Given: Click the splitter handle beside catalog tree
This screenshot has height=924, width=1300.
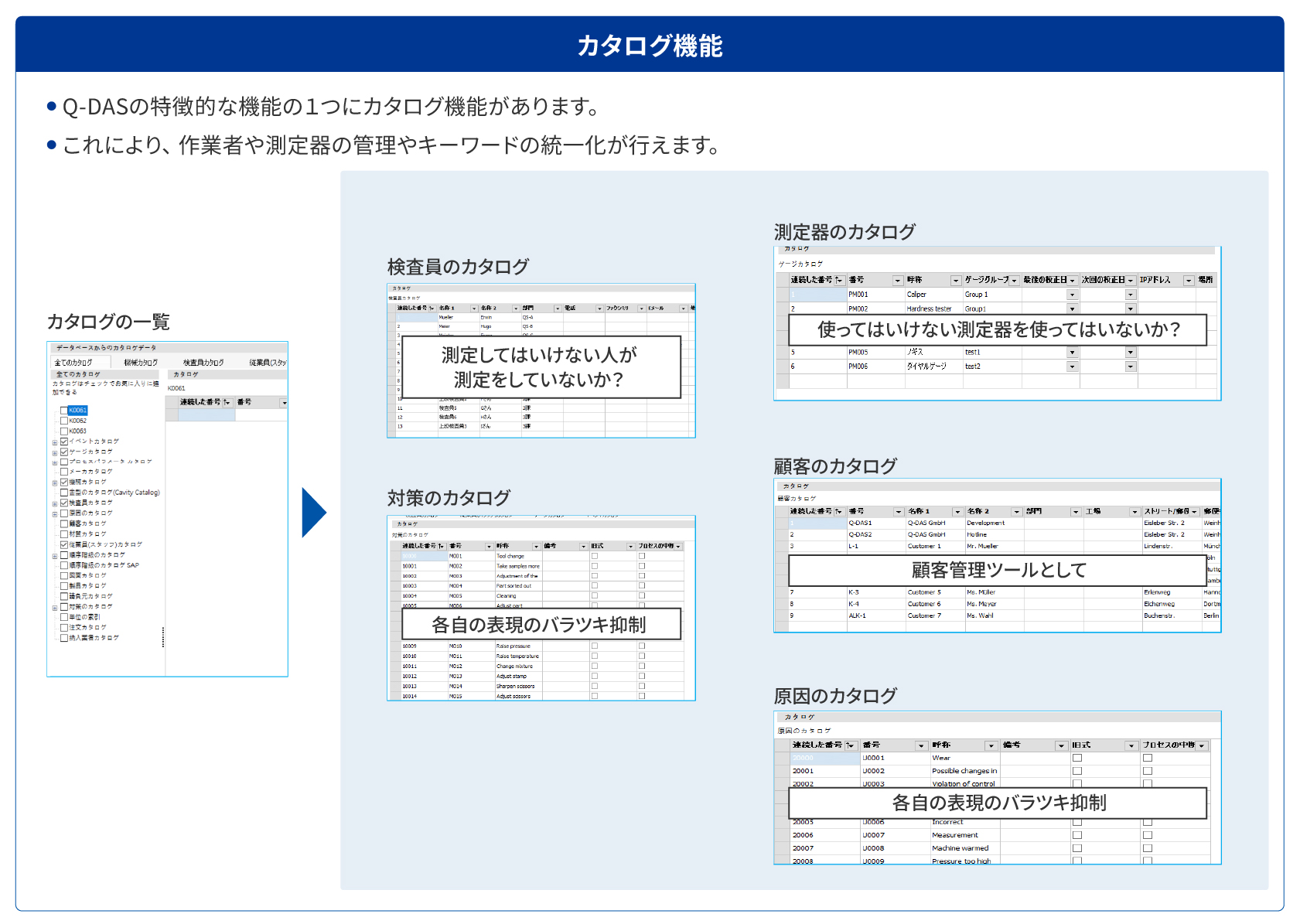Looking at the screenshot, I should click(x=162, y=637).
